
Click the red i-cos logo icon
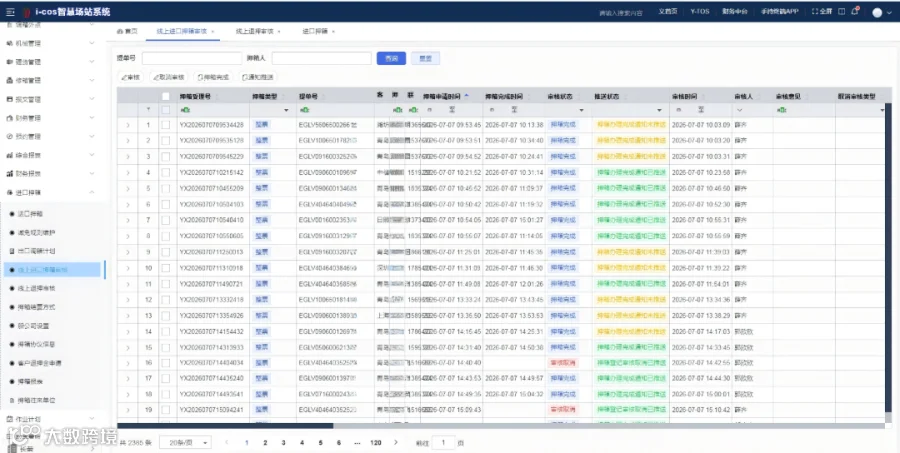pyautogui.click(x=26, y=12)
